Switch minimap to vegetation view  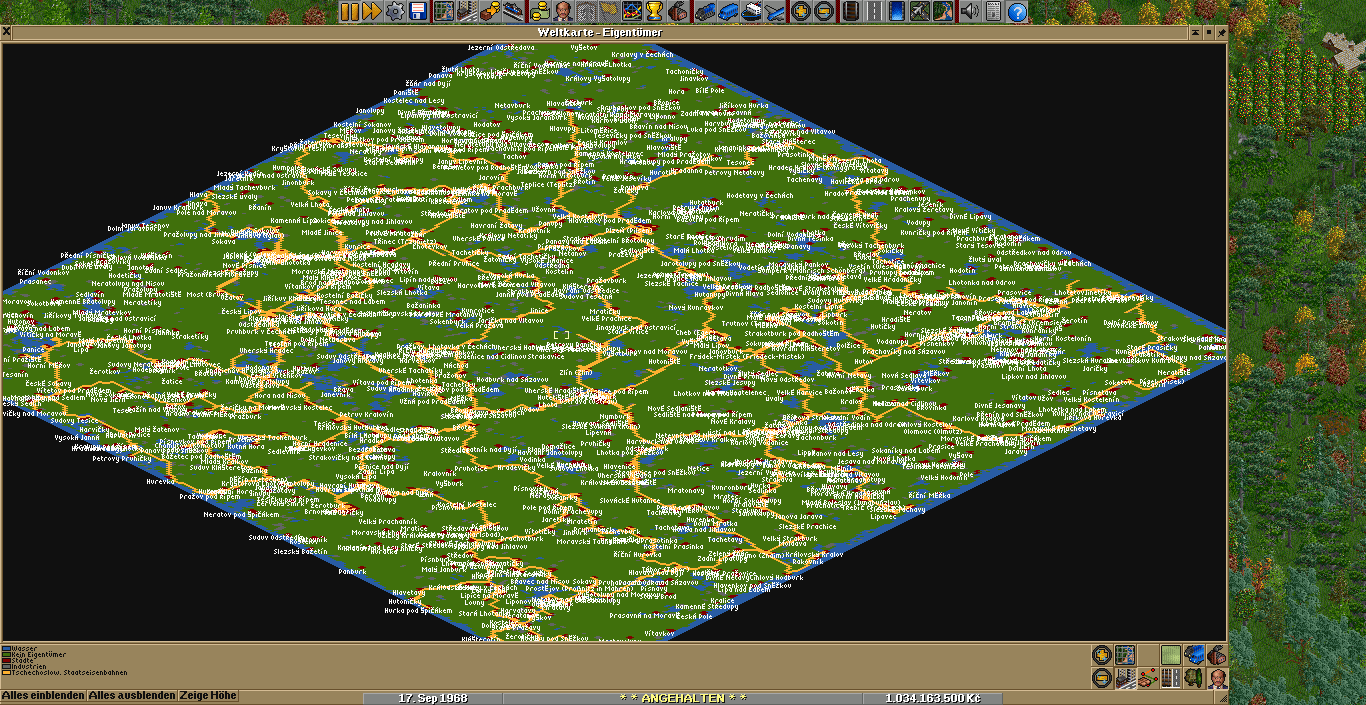click(1193, 678)
